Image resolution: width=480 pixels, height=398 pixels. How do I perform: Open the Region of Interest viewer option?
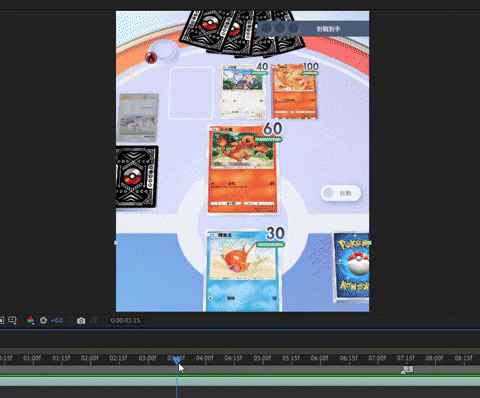pyautogui.click(x=12, y=320)
